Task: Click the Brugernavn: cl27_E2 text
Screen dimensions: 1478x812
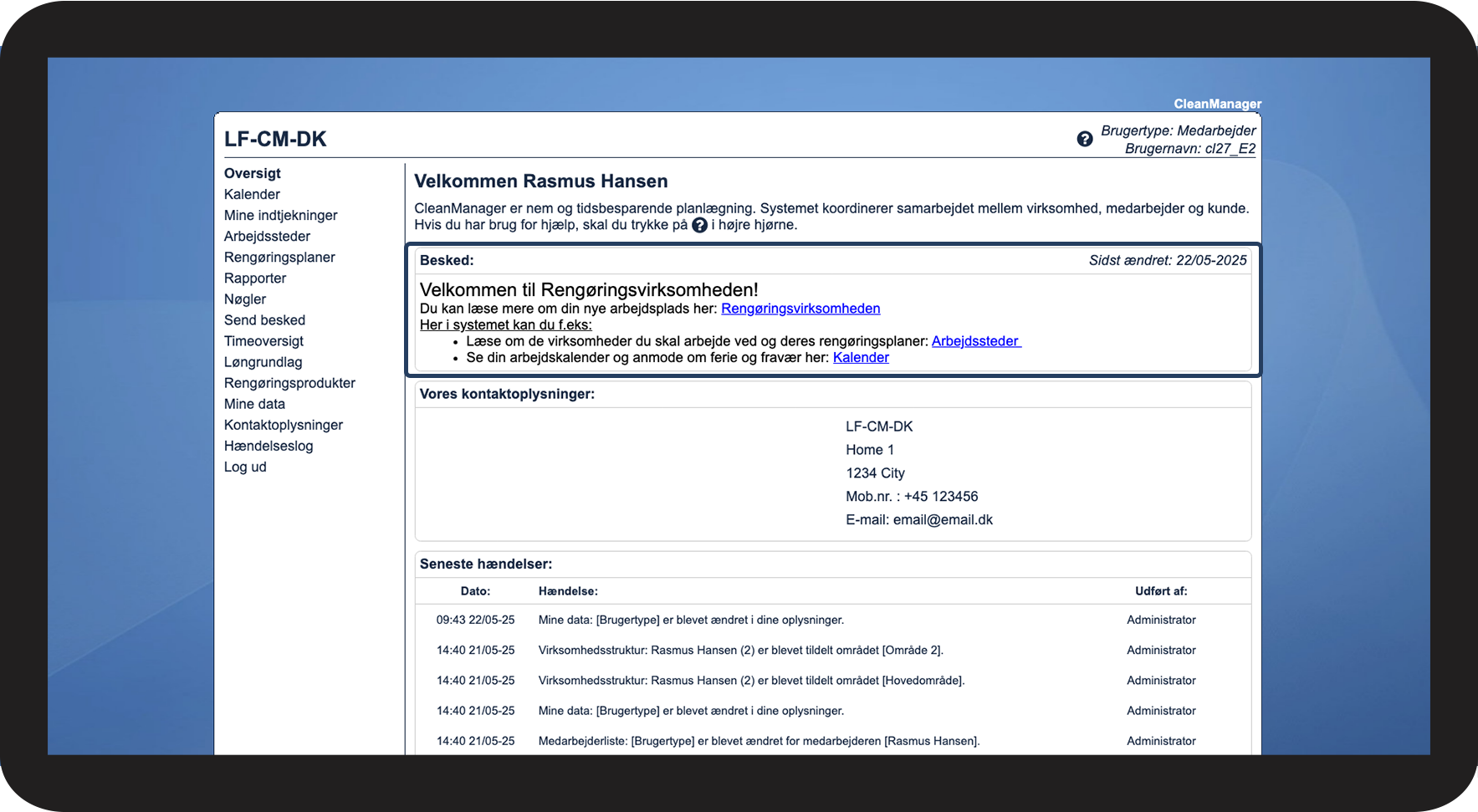Action: (1189, 148)
